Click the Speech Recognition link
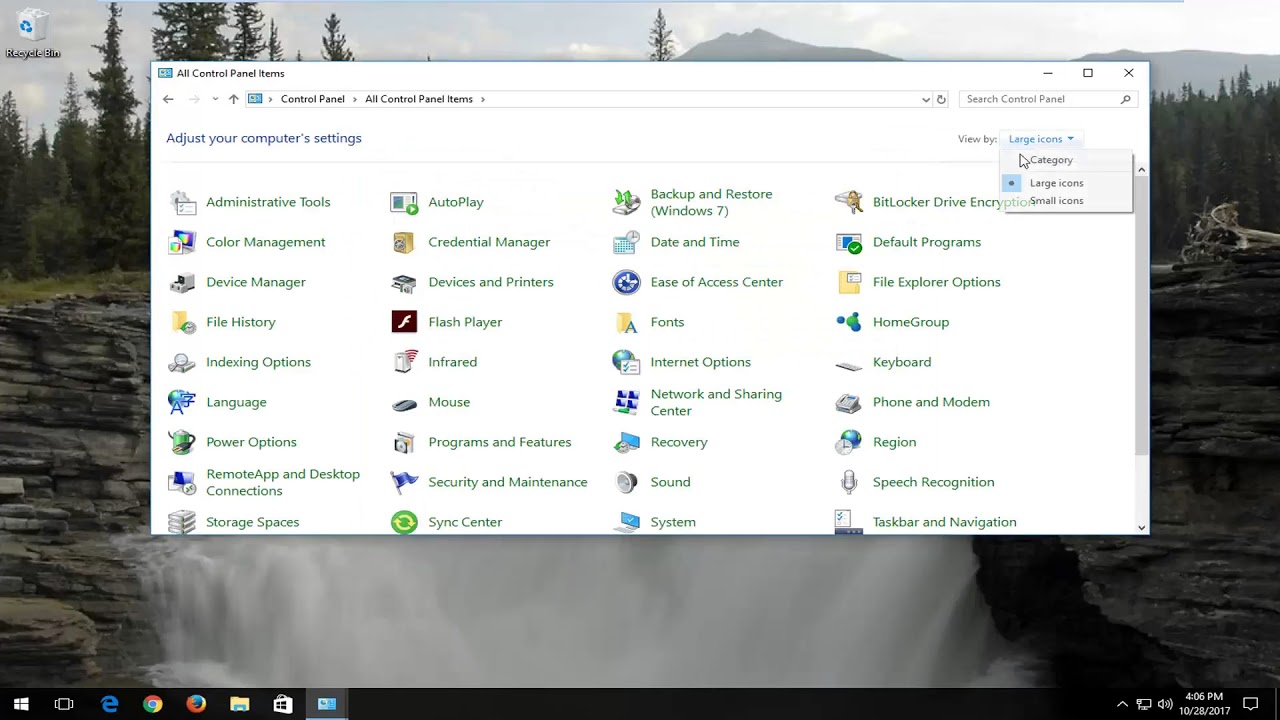Screen dimensions: 1280x720 click(x=933, y=482)
